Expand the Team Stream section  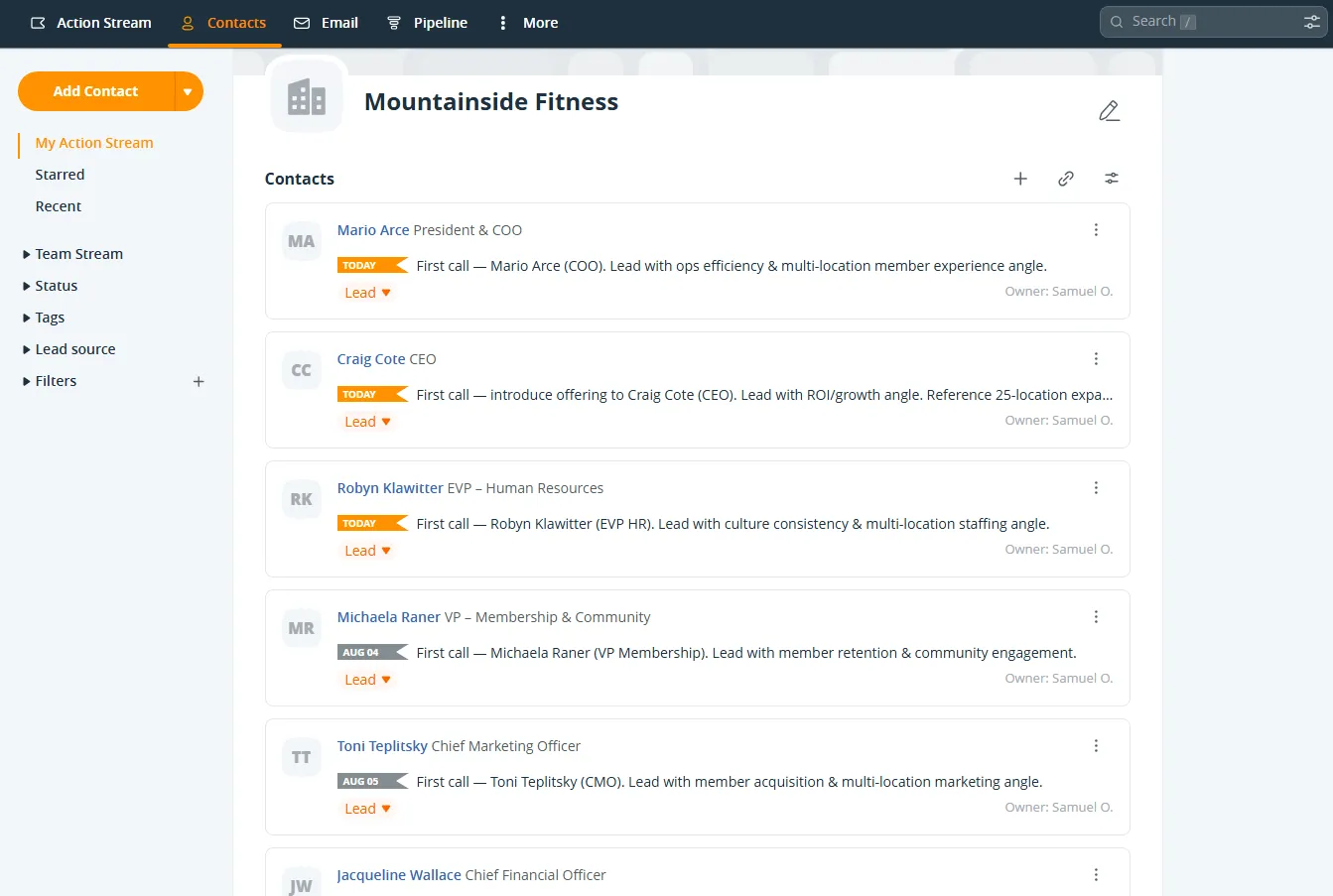tap(72, 254)
